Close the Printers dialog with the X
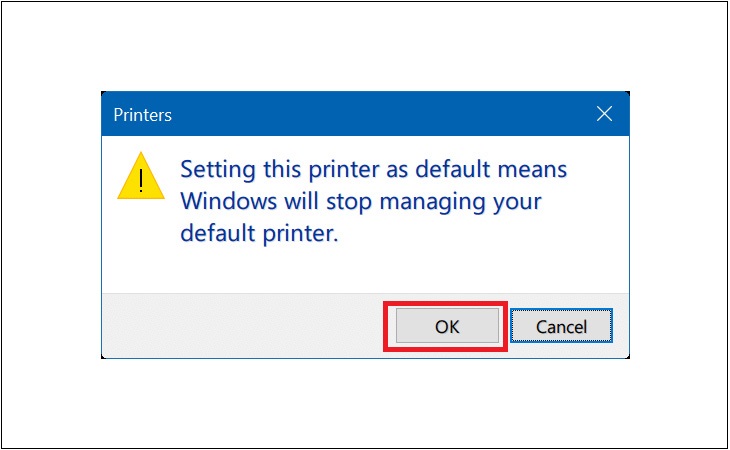730x450 pixels. (x=604, y=114)
